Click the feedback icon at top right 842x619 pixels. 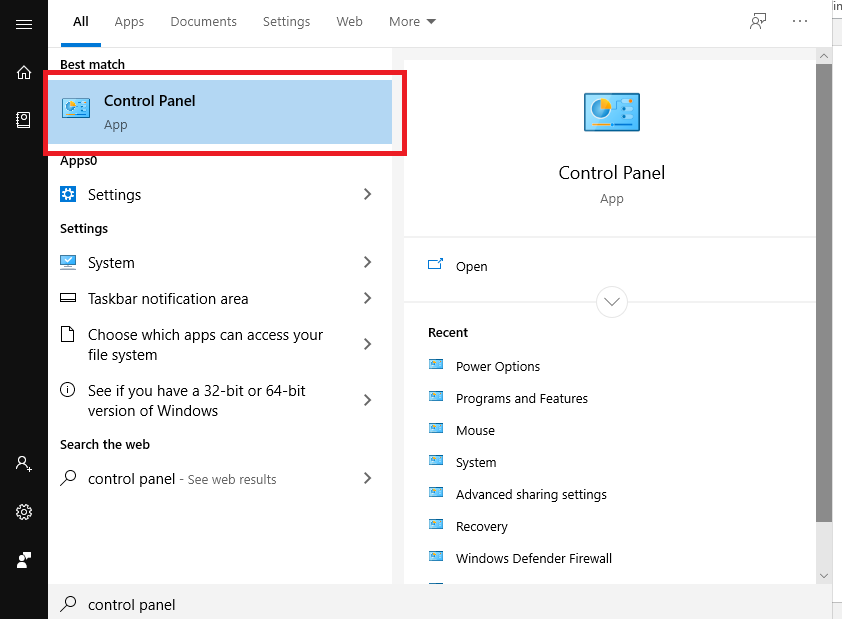pyautogui.click(x=759, y=21)
